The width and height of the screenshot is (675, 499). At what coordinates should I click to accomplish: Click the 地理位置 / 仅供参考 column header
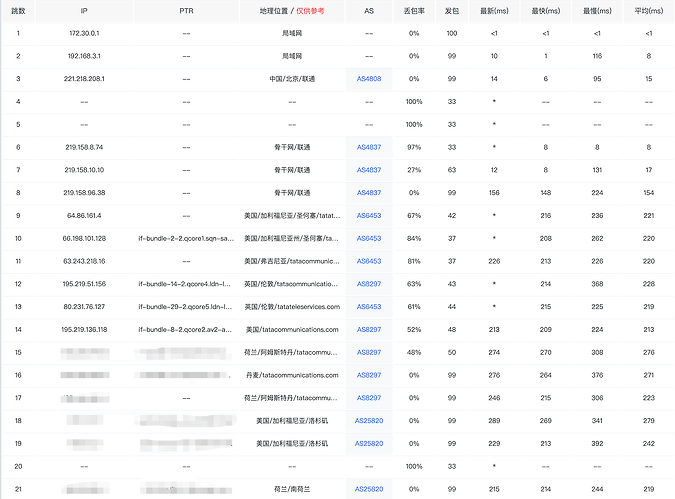point(292,11)
